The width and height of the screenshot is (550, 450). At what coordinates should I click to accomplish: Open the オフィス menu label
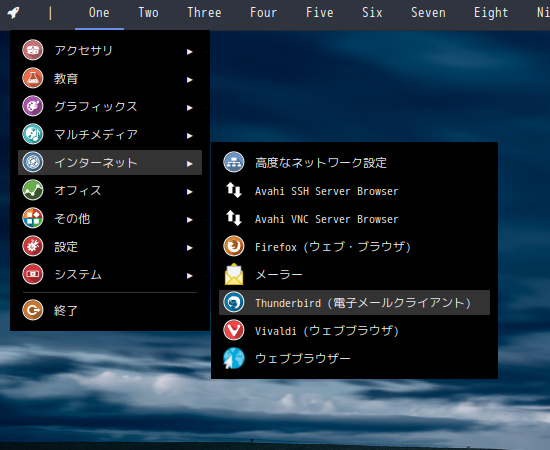78,190
